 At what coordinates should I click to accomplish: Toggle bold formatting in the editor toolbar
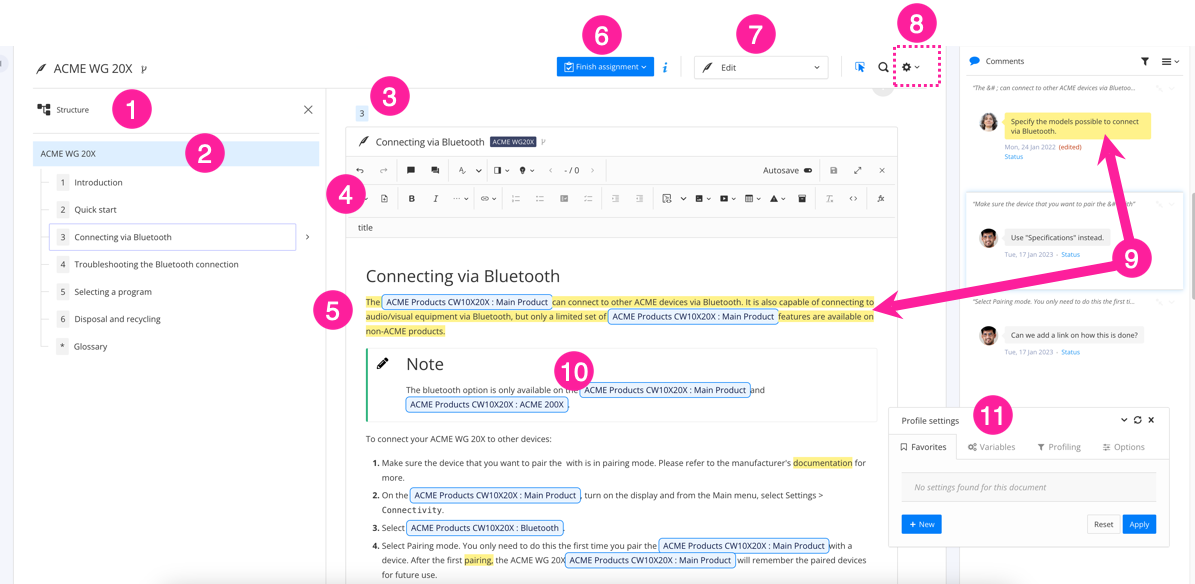411,198
